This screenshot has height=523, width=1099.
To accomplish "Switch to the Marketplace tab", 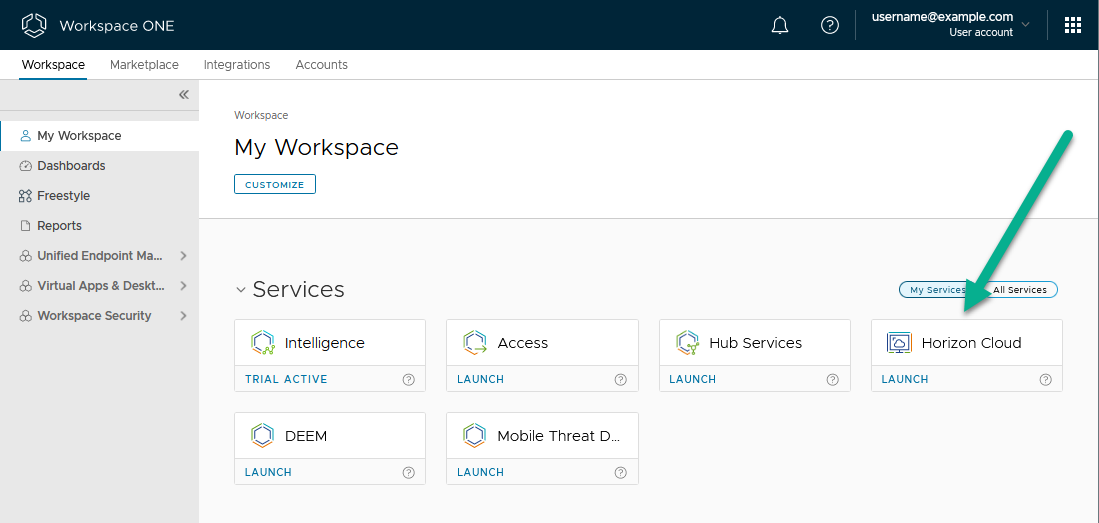I will pyautogui.click(x=144, y=64).
